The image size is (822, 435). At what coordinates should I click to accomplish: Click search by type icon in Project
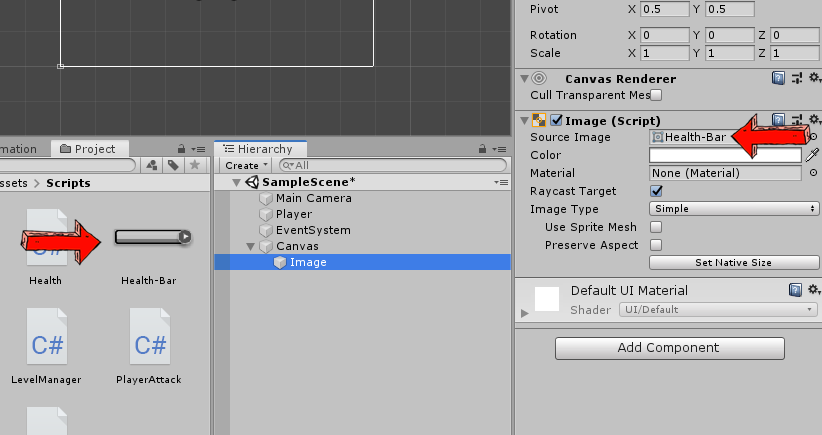pyautogui.click(x=151, y=165)
